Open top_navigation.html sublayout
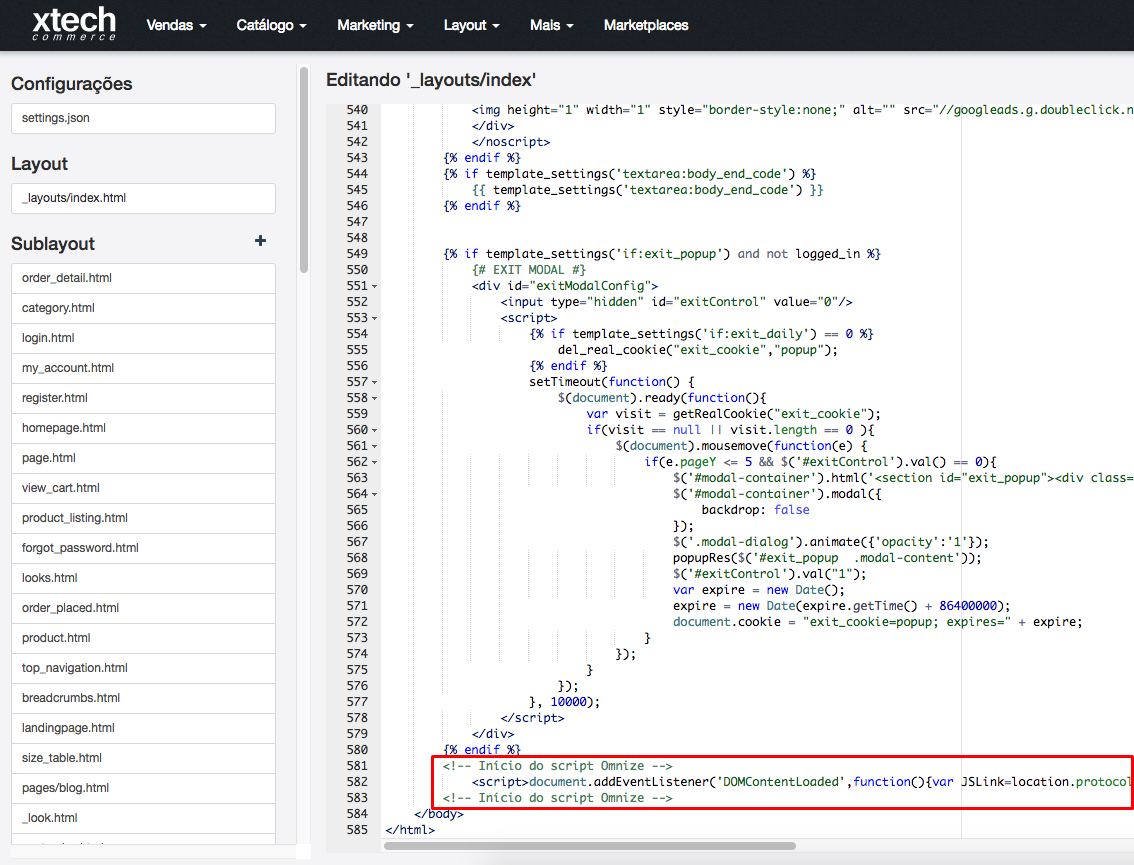This screenshot has height=865, width=1134. click(x=143, y=668)
